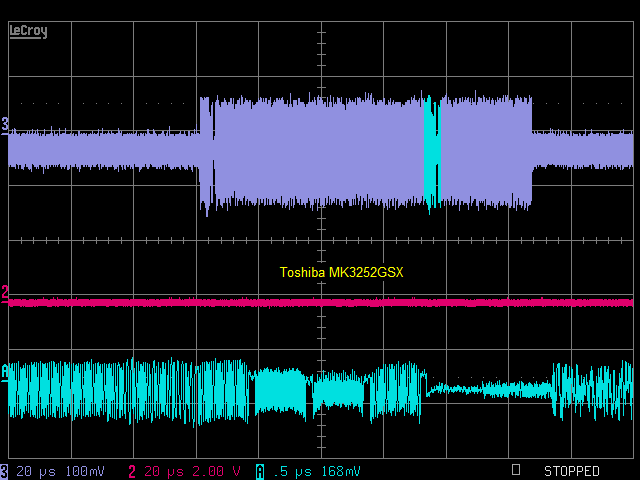Click the STOPPED acquisition status

(x=571, y=471)
